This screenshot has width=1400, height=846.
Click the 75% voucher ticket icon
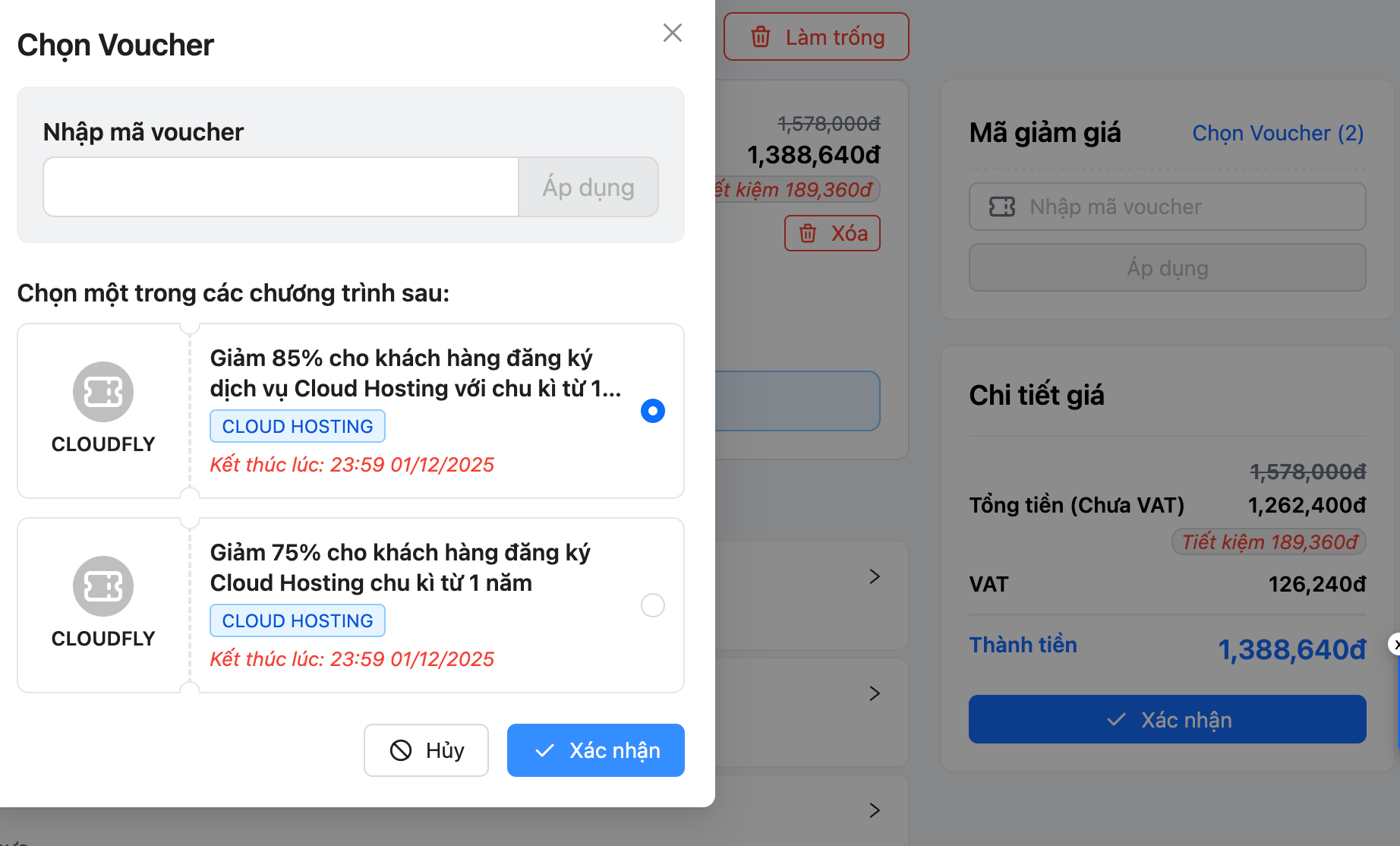pyautogui.click(x=103, y=586)
